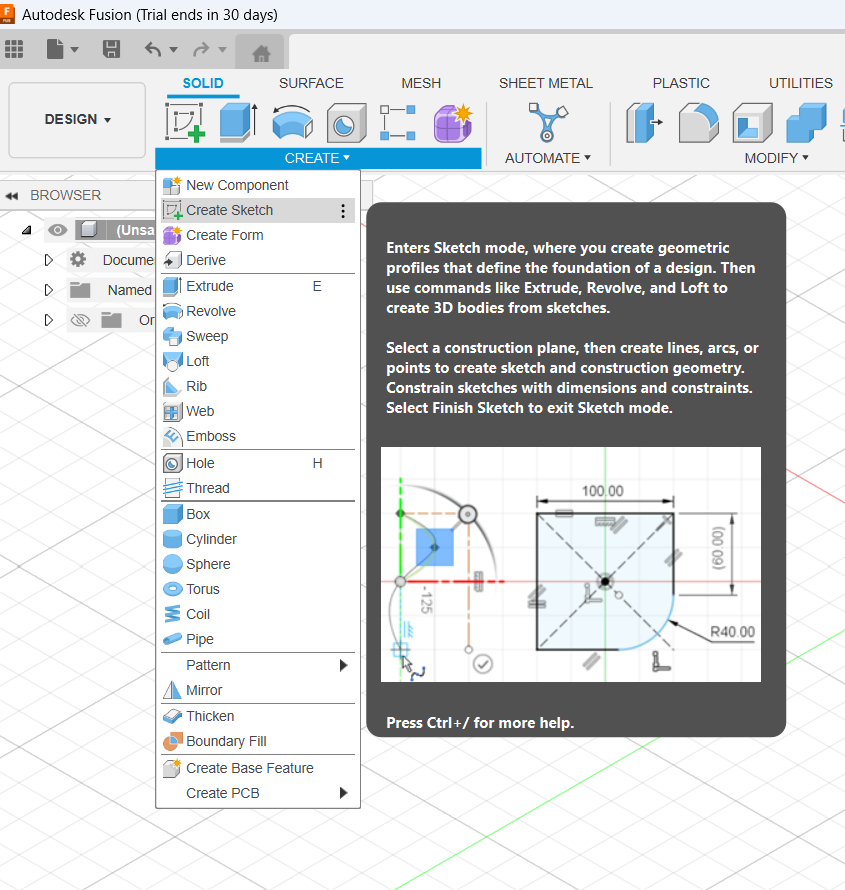This screenshot has height=890, width=845.
Task: Open the undo history dropdown arrow
Action: [174, 50]
